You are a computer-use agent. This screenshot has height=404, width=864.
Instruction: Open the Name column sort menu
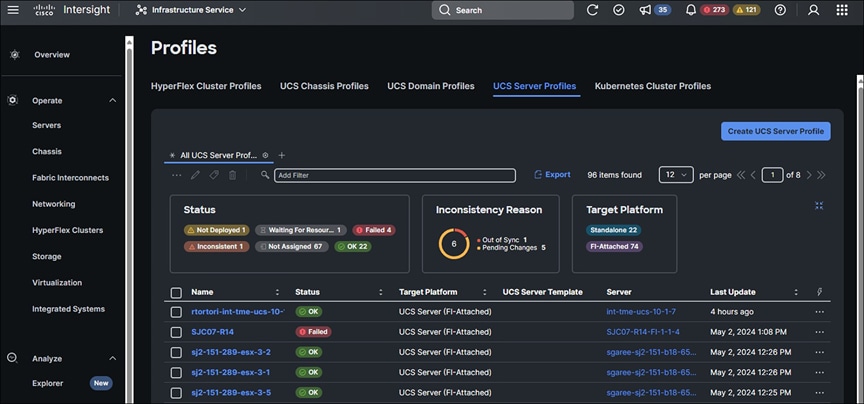[x=277, y=292]
